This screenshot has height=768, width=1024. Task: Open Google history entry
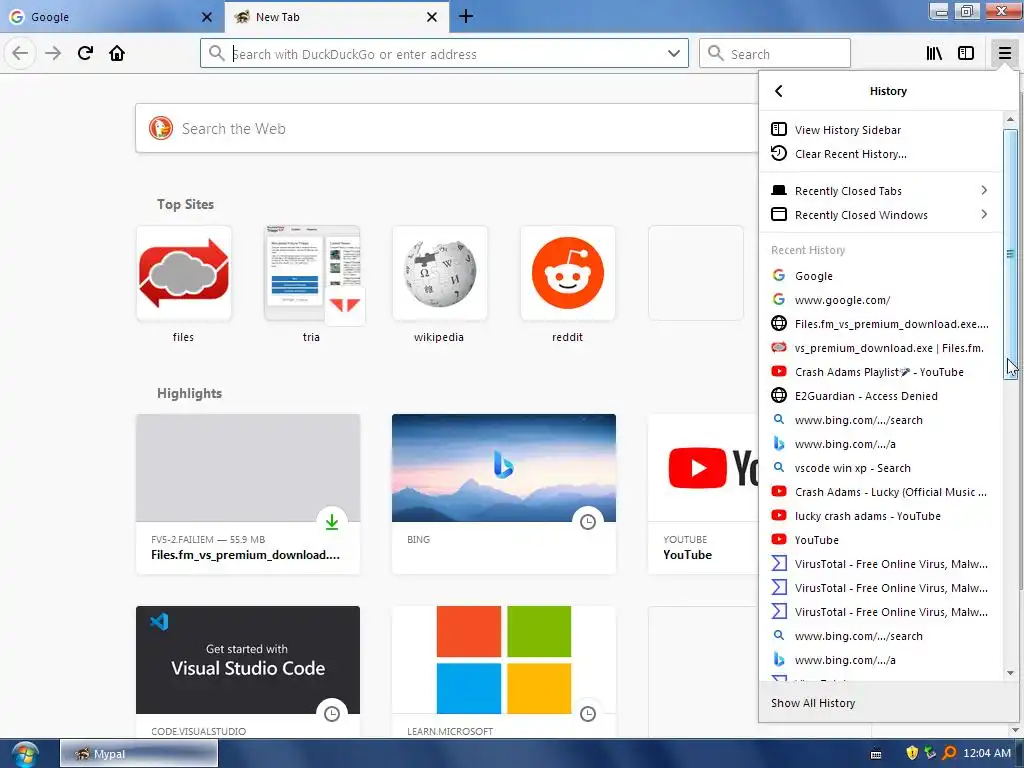tap(880, 276)
